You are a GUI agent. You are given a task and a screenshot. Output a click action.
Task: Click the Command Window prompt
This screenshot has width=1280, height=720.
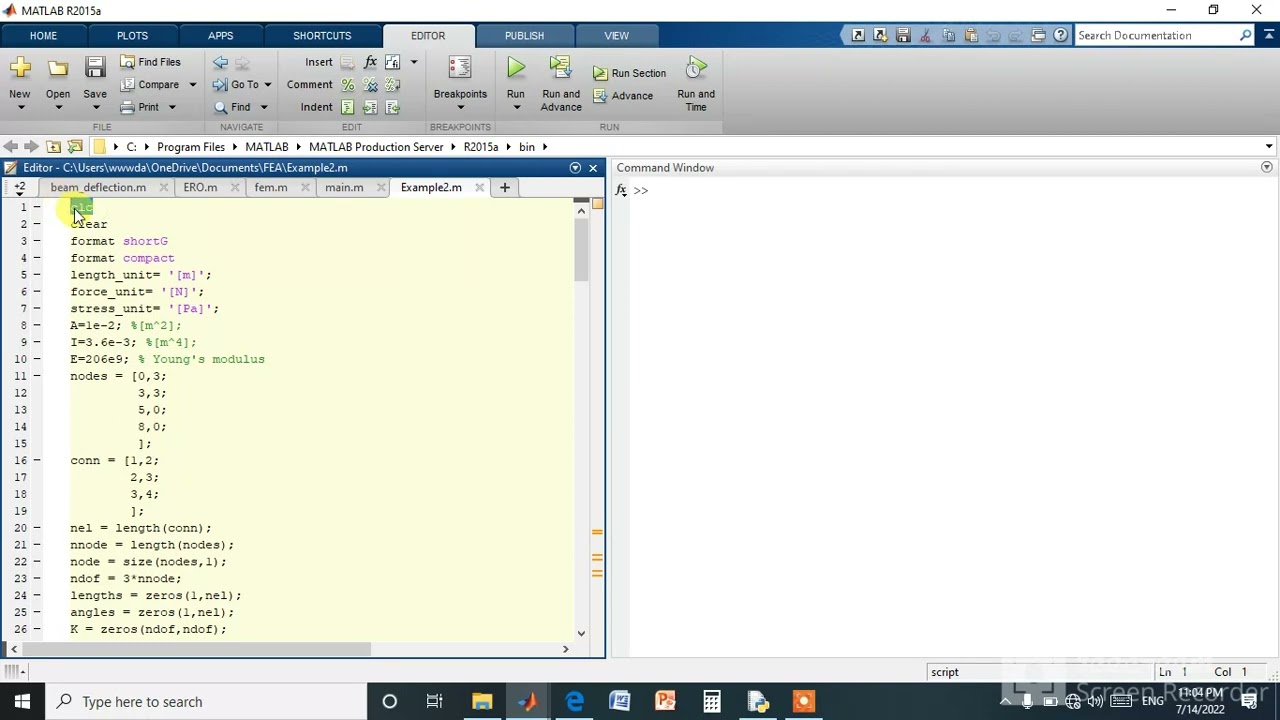(641, 190)
